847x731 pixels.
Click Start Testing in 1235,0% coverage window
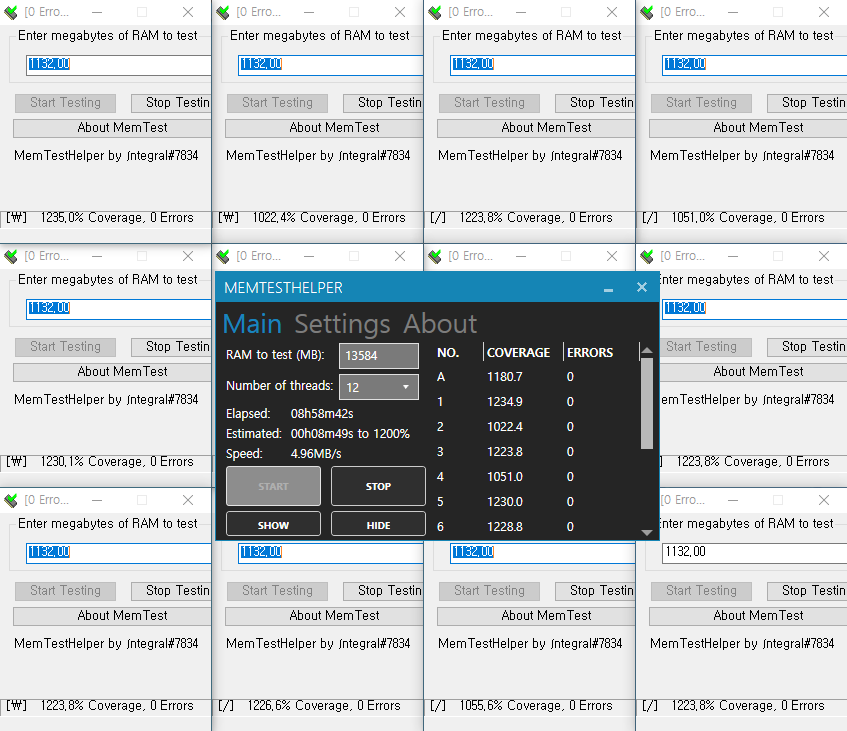[65, 103]
